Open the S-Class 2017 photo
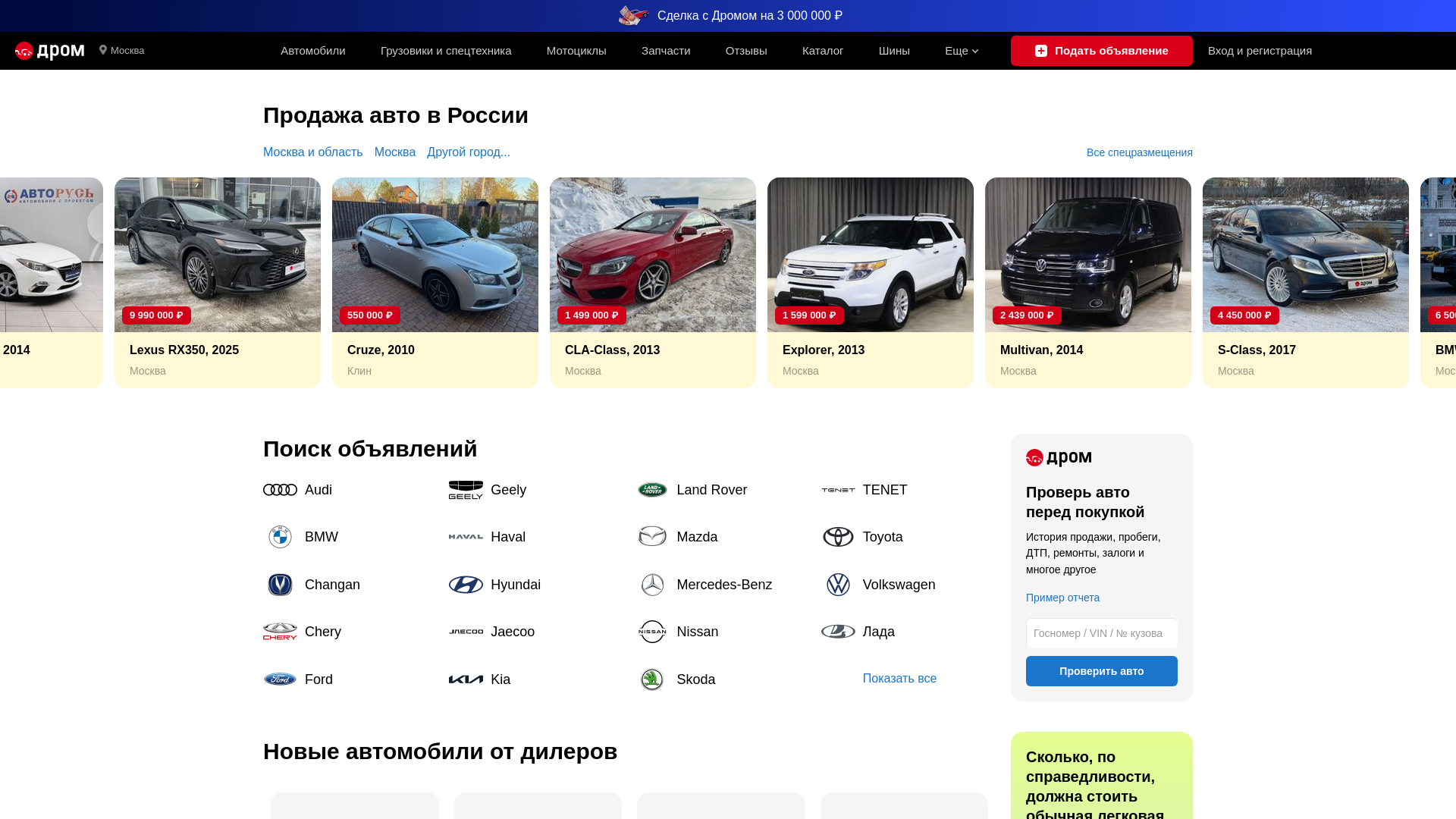Screen dimensions: 1456x819 pyautogui.click(x=1306, y=255)
